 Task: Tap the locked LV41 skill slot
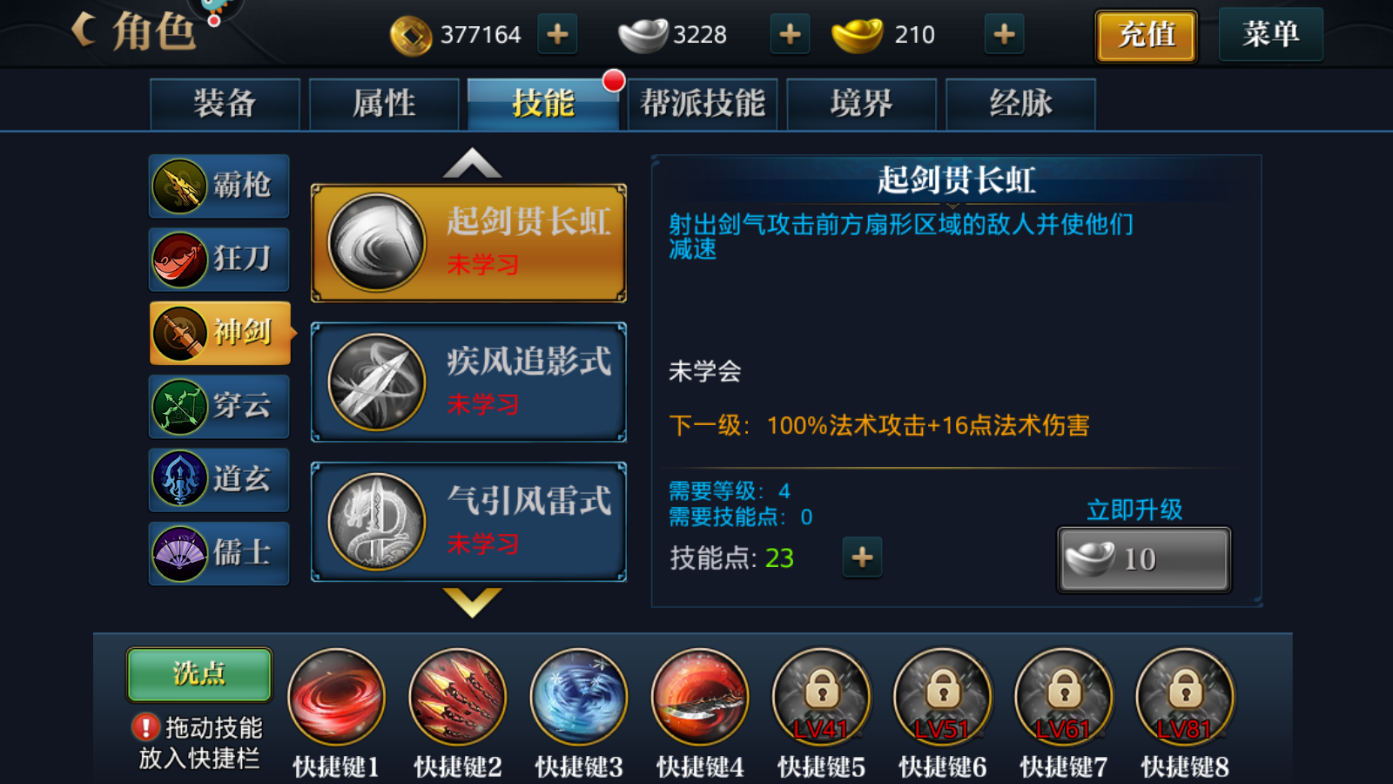(821, 697)
